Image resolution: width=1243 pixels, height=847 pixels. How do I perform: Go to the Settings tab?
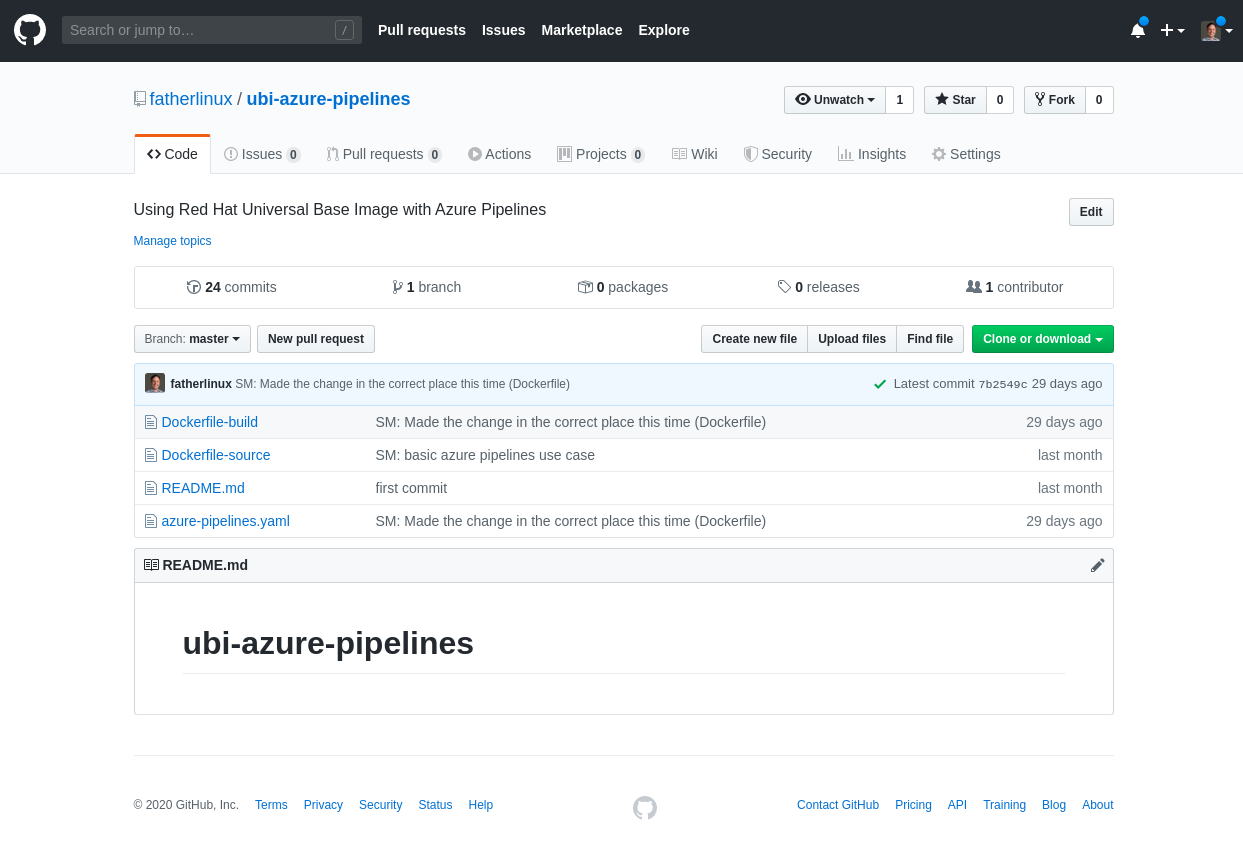[x=966, y=154]
